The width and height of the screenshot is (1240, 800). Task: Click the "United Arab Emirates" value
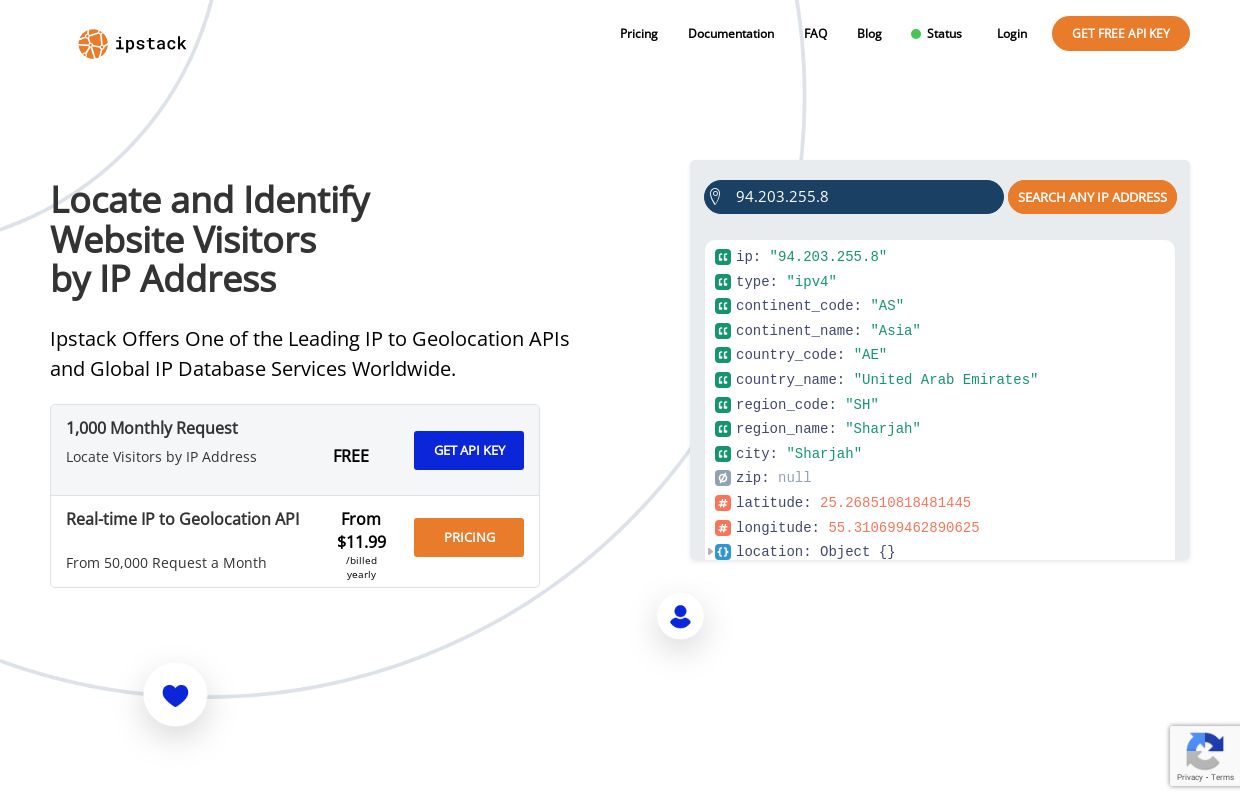946,380
